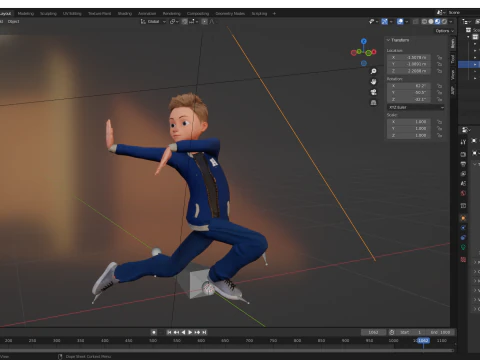The height and width of the screenshot is (360, 480).
Task: Click the End frame field
Action: (440, 332)
